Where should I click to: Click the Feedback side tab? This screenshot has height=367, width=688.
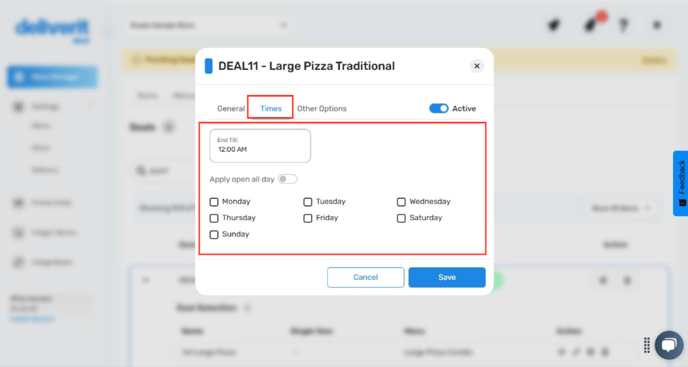pyautogui.click(x=681, y=183)
